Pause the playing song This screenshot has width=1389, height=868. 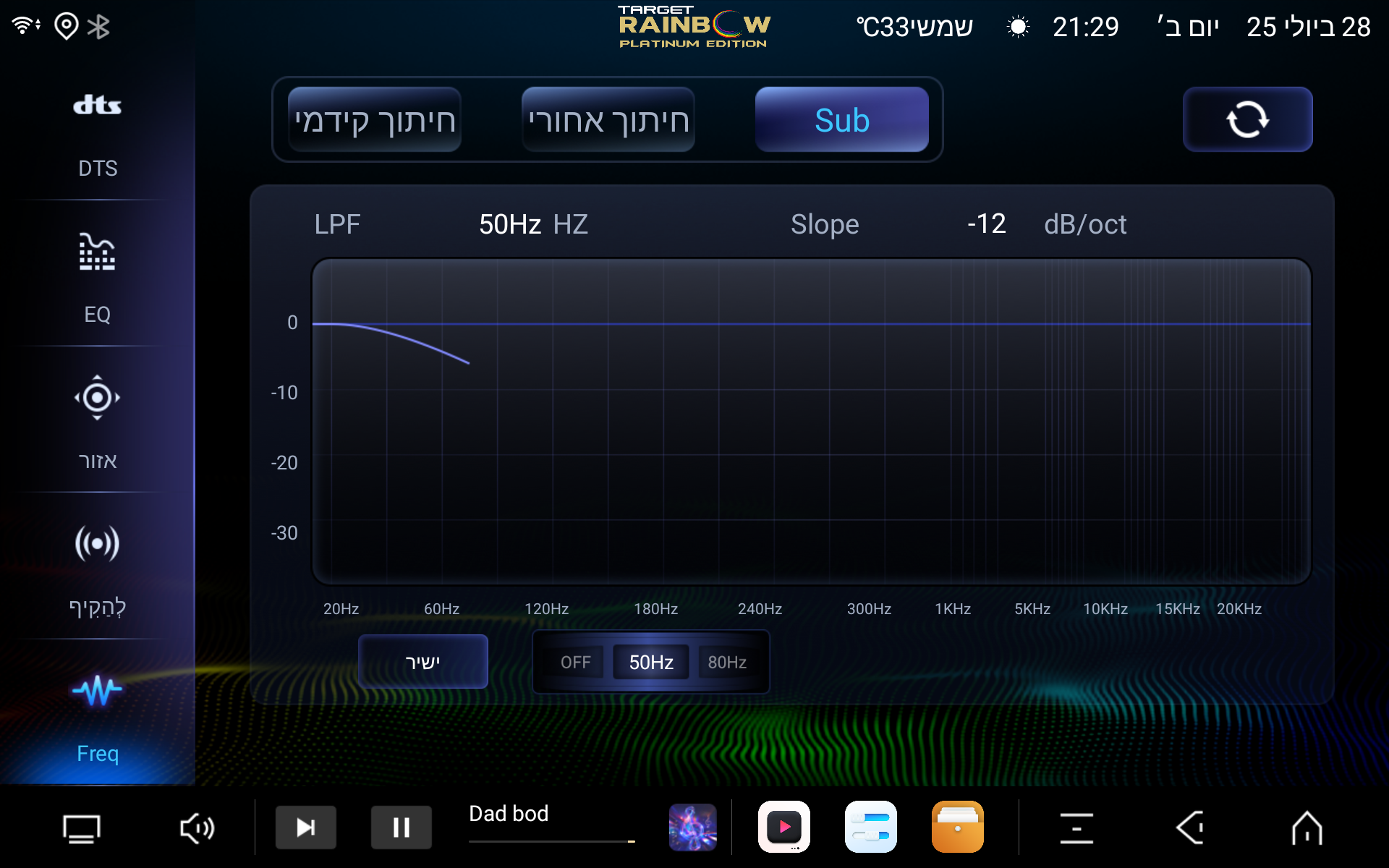(402, 827)
